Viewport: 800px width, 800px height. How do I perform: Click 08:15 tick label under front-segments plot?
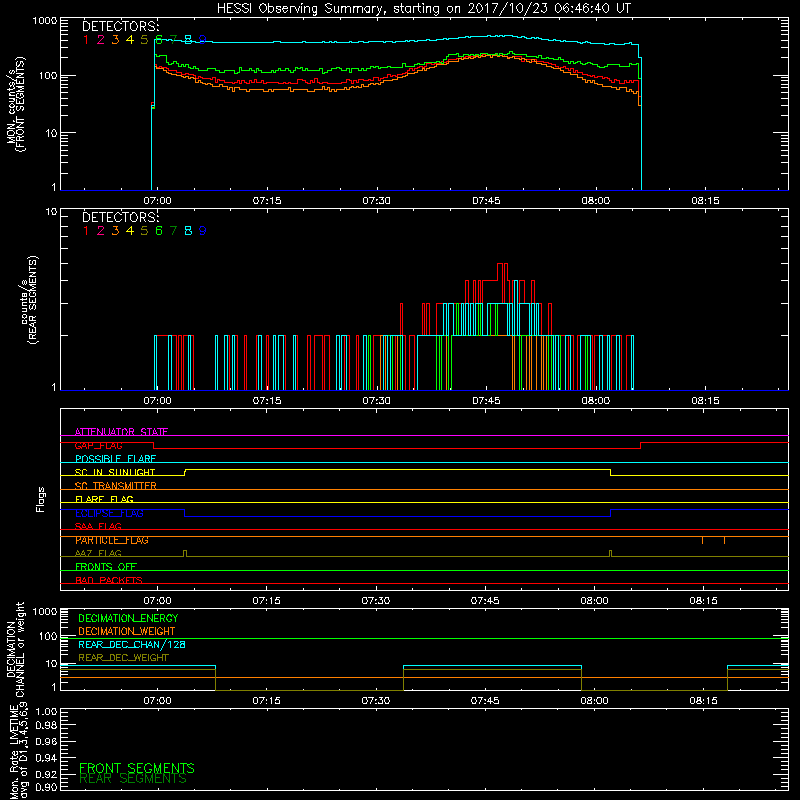click(705, 201)
